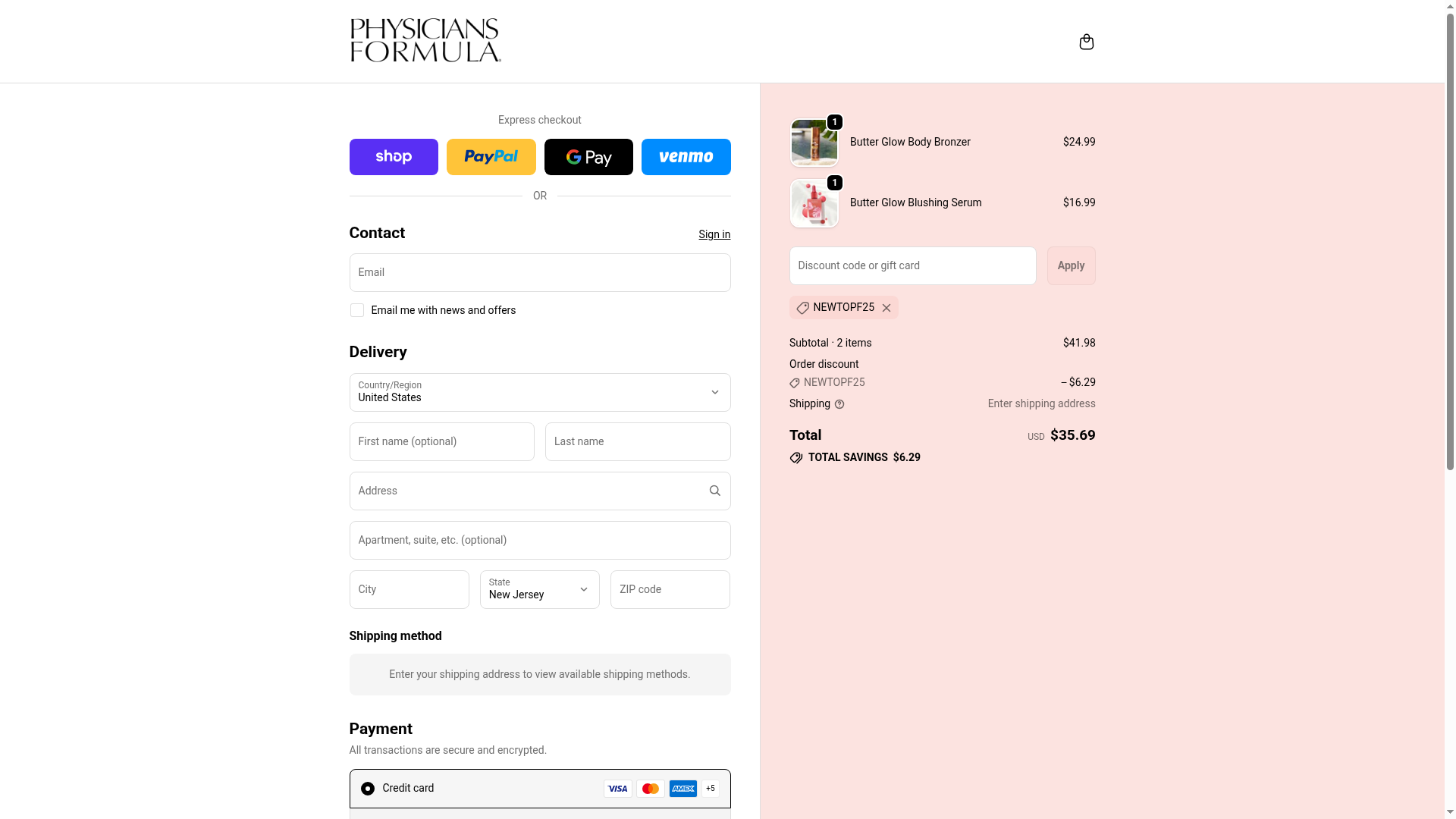This screenshot has height=819, width=1456.
Task: Click the address search magnifier icon
Action: pos(714,491)
